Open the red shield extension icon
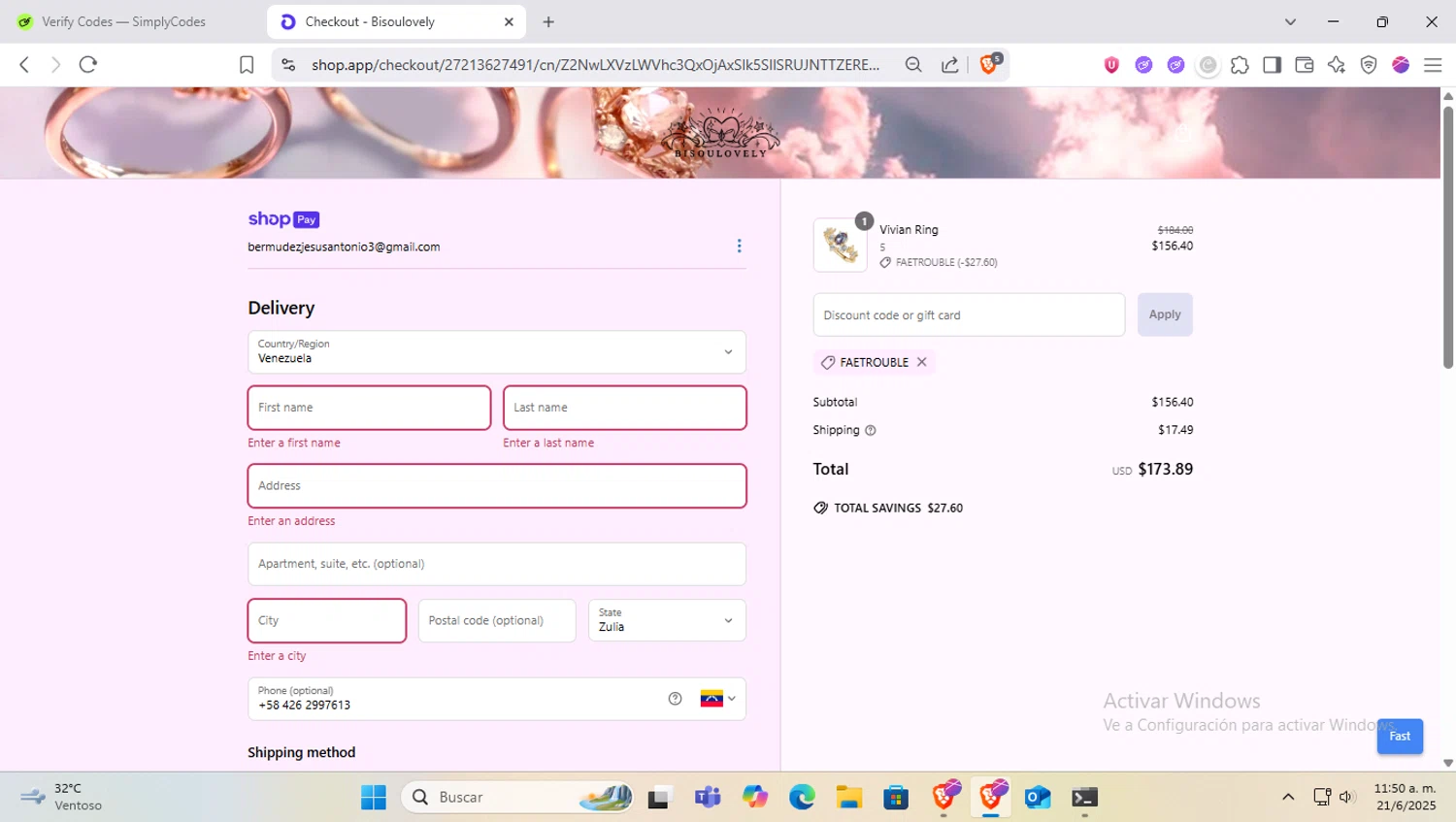This screenshot has width=1456, height=822. (1111, 64)
